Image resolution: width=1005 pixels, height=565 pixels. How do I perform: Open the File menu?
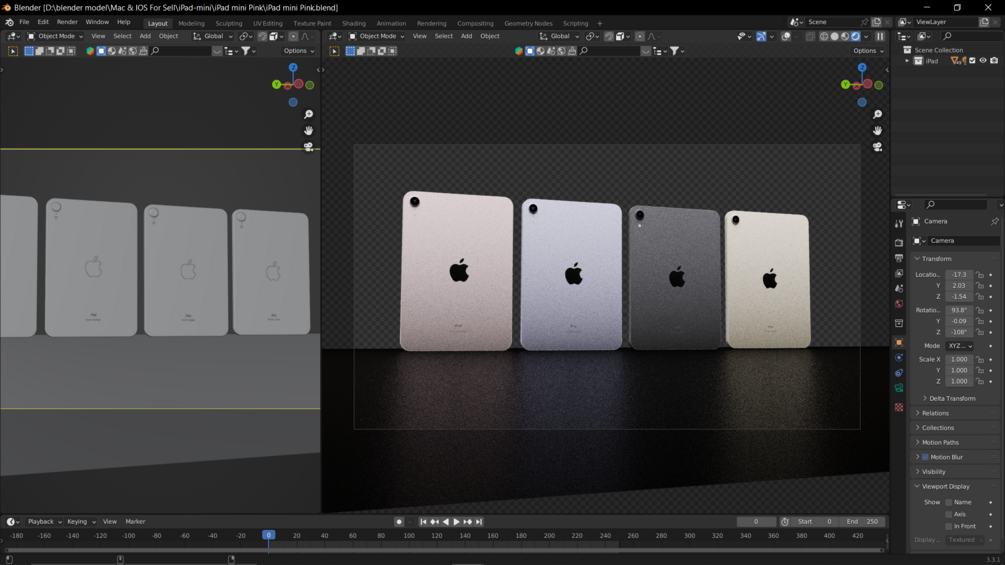tap(24, 22)
